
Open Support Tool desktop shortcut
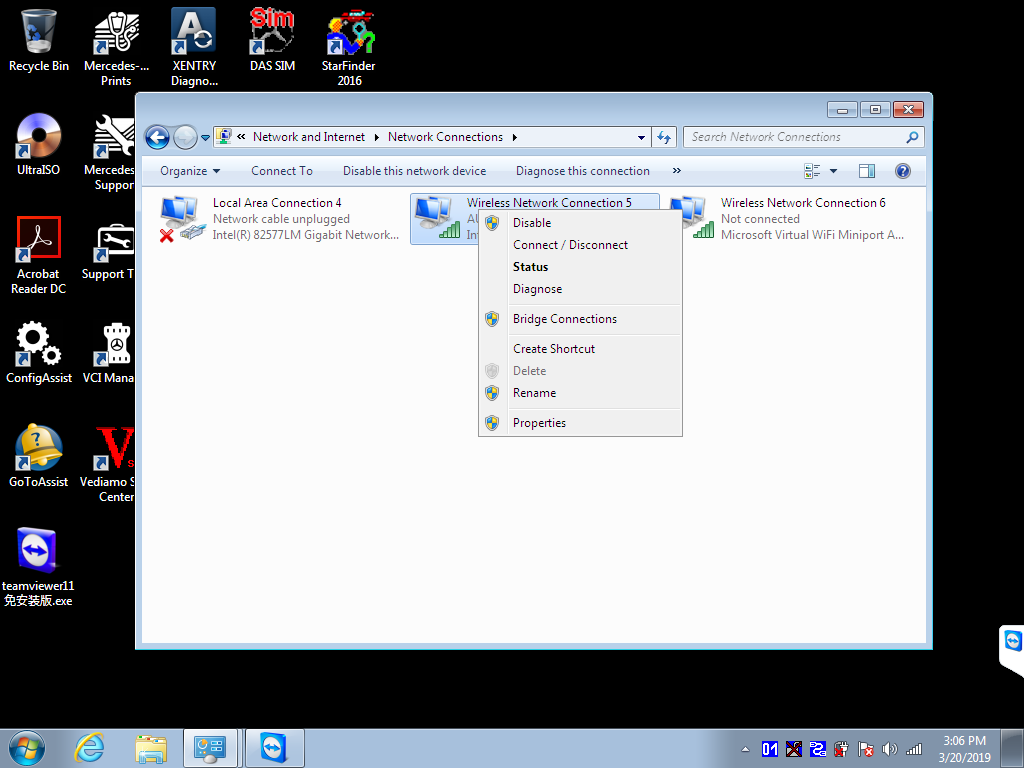(108, 251)
